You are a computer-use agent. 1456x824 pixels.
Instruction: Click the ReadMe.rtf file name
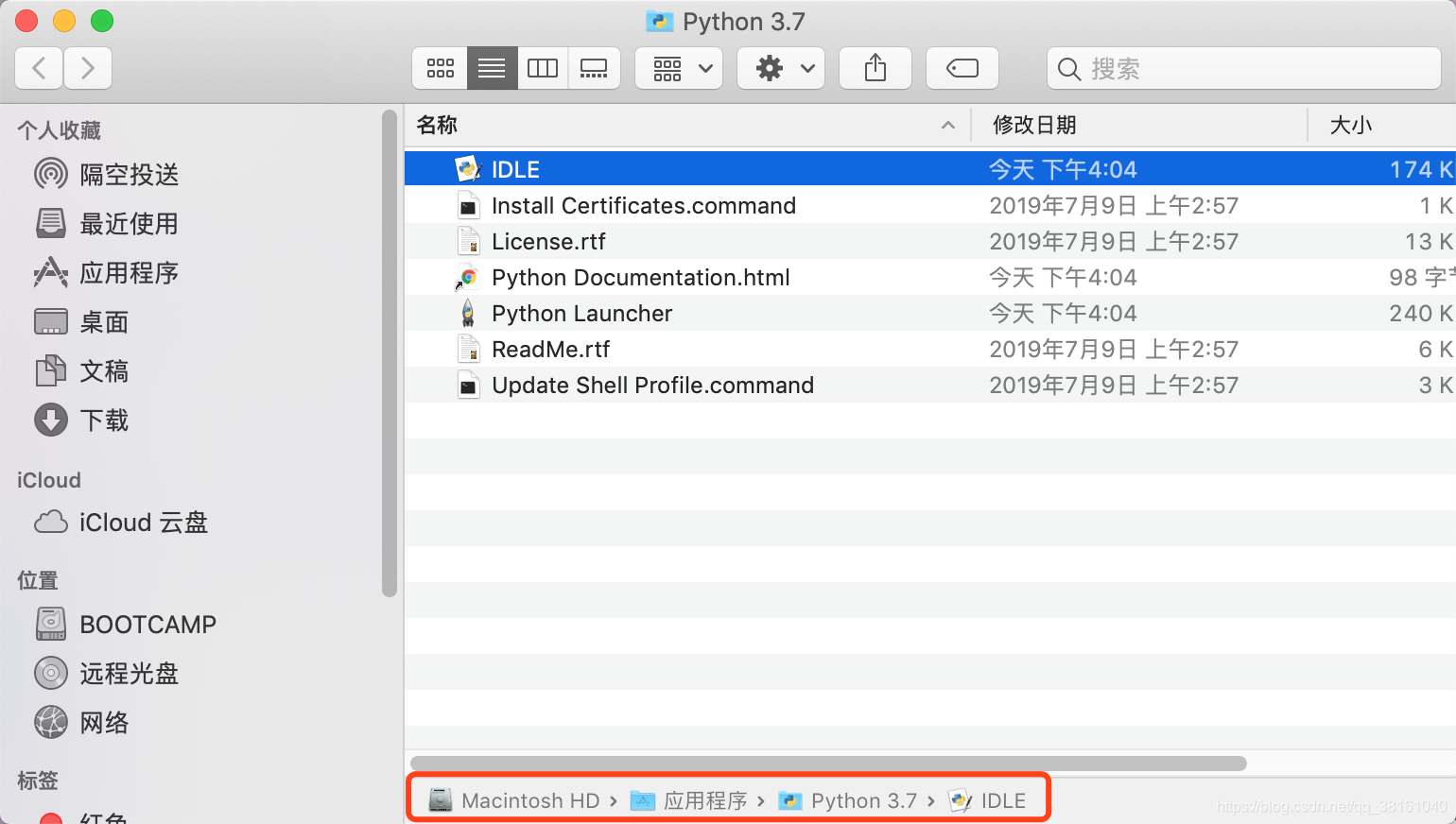point(551,349)
